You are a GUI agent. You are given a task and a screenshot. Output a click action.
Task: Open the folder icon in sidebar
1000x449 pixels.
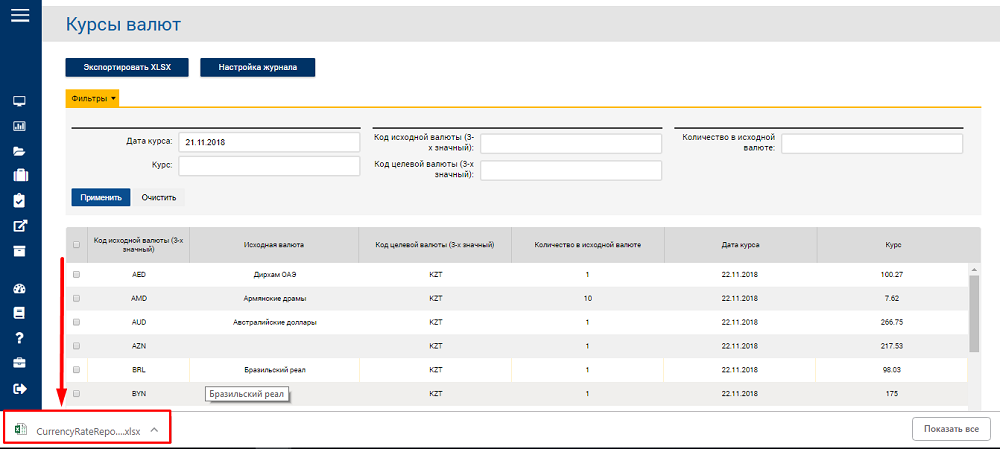pos(19,151)
